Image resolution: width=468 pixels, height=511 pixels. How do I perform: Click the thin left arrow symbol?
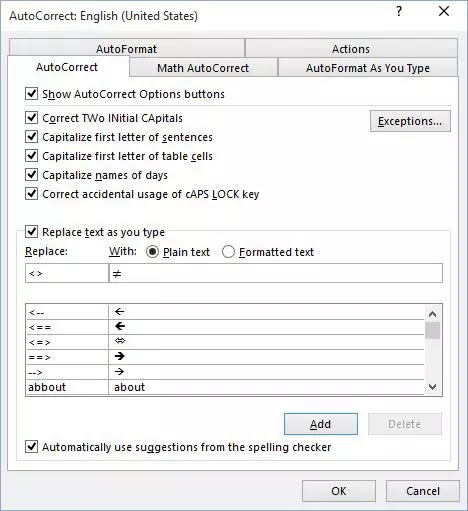[119, 312]
